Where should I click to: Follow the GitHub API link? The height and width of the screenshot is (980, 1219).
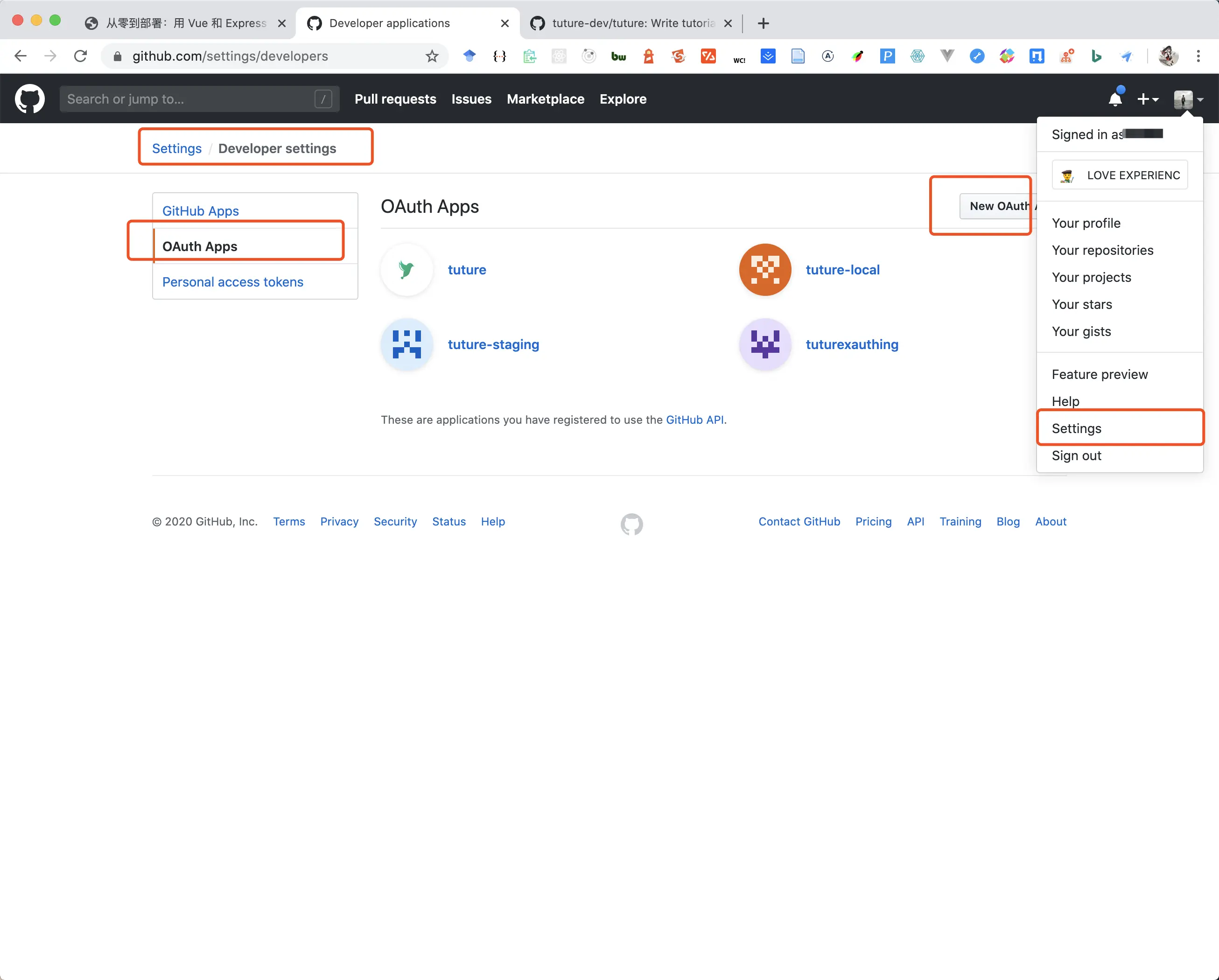pyautogui.click(x=694, y=420)
